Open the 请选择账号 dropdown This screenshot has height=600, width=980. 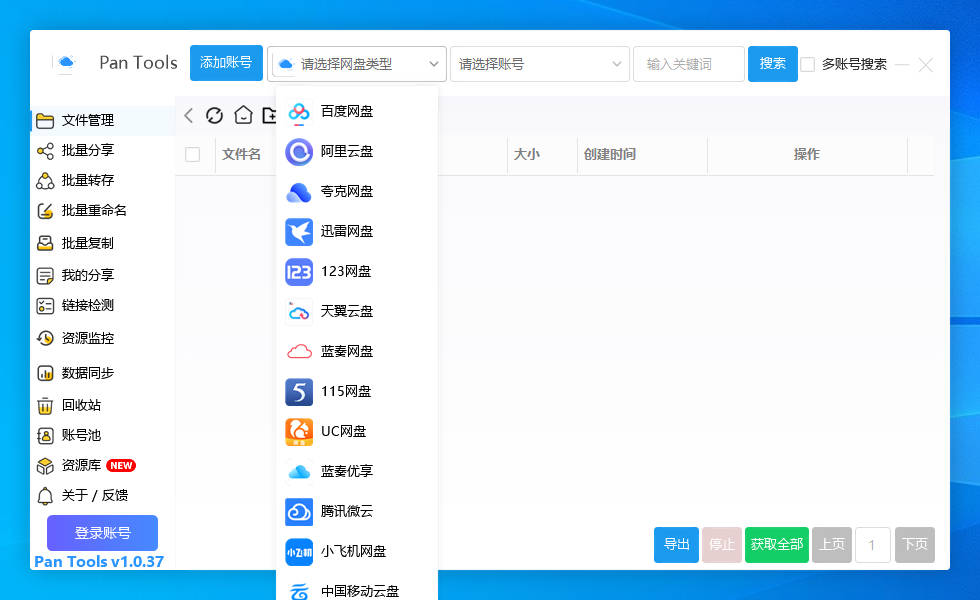[x=539, y=63]
